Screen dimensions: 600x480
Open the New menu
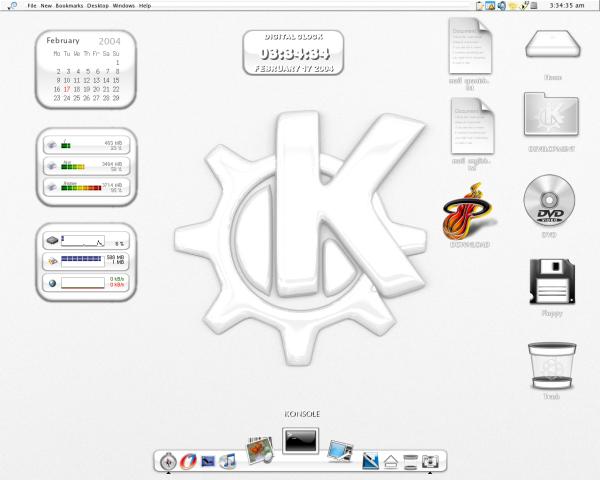coord(46,6)
